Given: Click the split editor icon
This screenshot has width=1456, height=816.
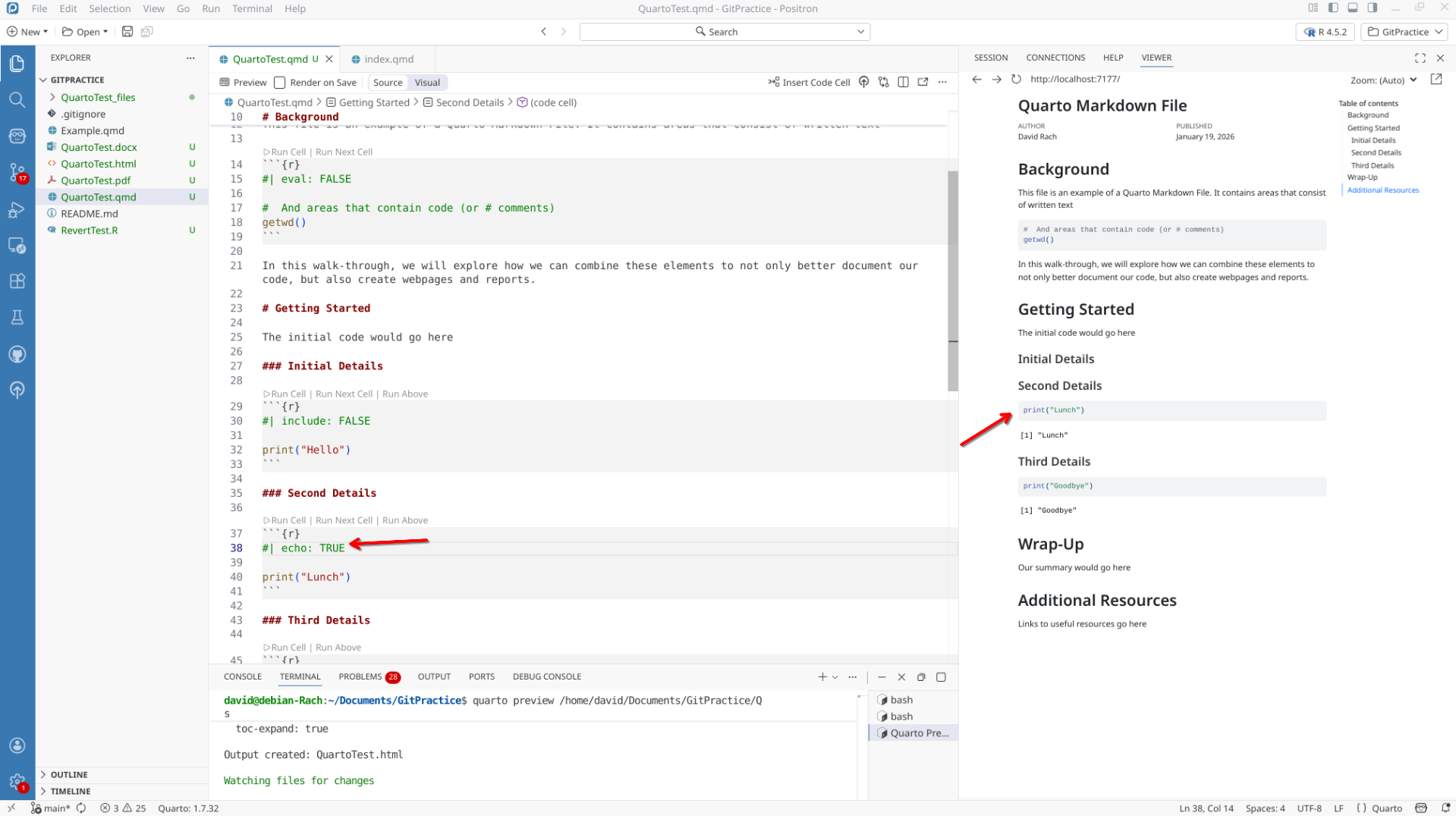Looking at the screenshot, I should 903,82.
